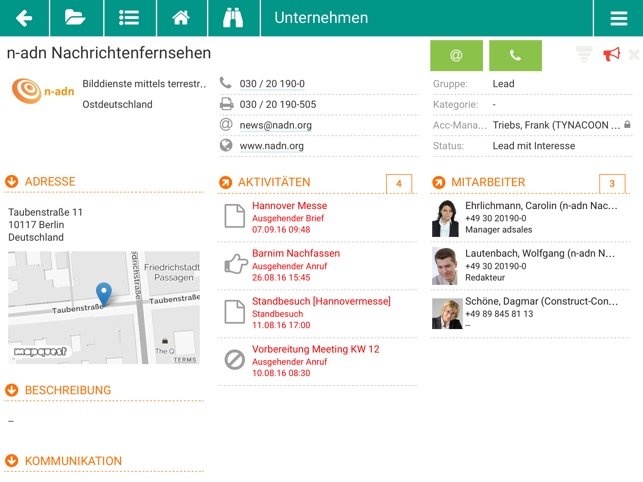Image resolution: width=643 pixels, height=482 pixels.
Task: Click the fax printer icon
Action: (x=226, y=104)
